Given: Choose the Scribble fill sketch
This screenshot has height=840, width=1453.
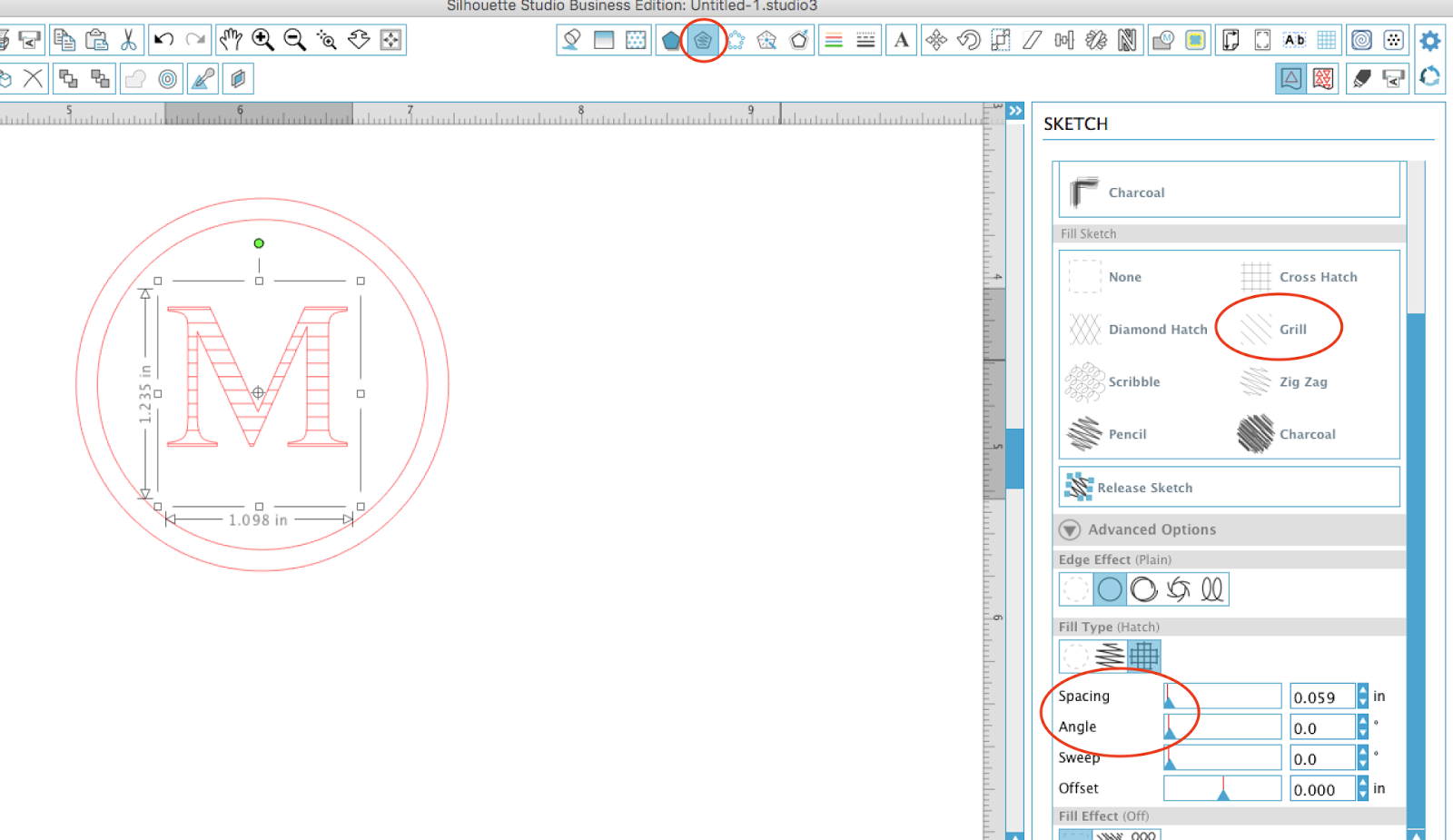Looking at the screenshot, I should pos(1113,381).
